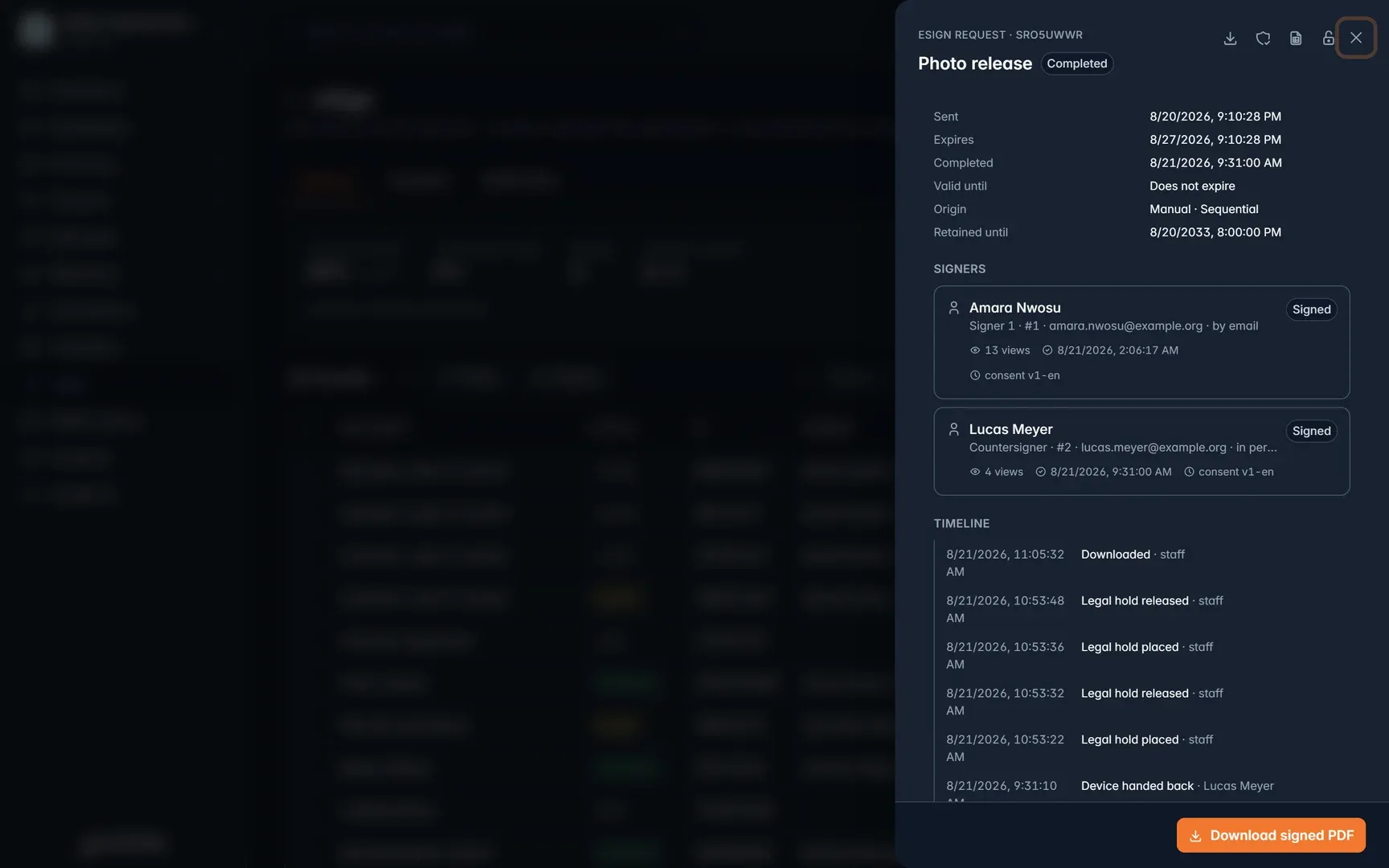Image resolution: width=1389 pixels, height=868 pixels.
Task: Click the clock icon beside Lucas Meyer's consent v1-en
Action: pyautogui.click(x=1189, y=472)
